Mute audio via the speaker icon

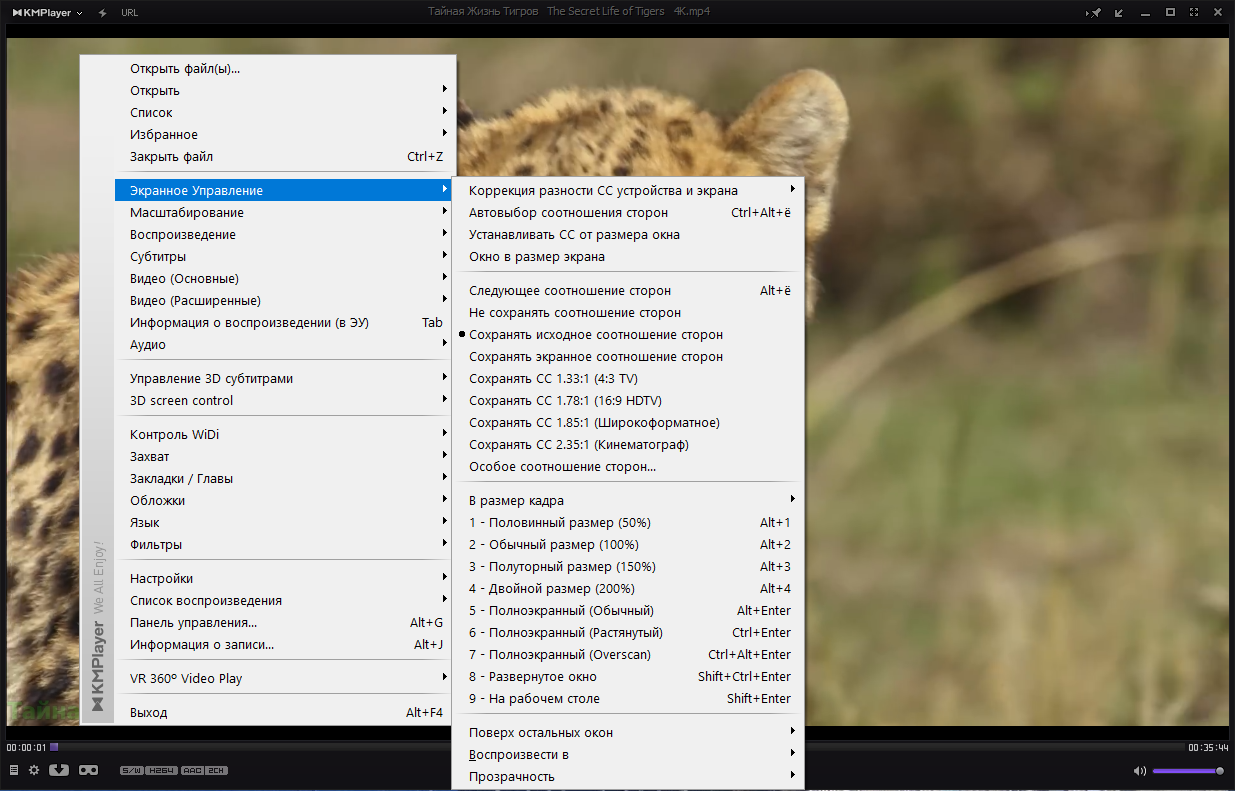pos(1139,771)
